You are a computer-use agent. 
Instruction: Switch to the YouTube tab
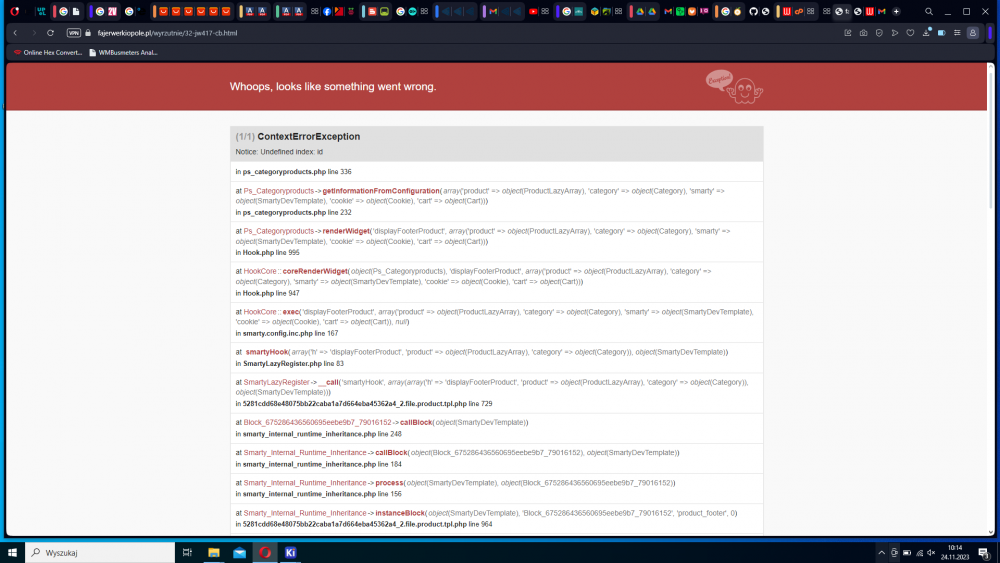pos(533,11)
